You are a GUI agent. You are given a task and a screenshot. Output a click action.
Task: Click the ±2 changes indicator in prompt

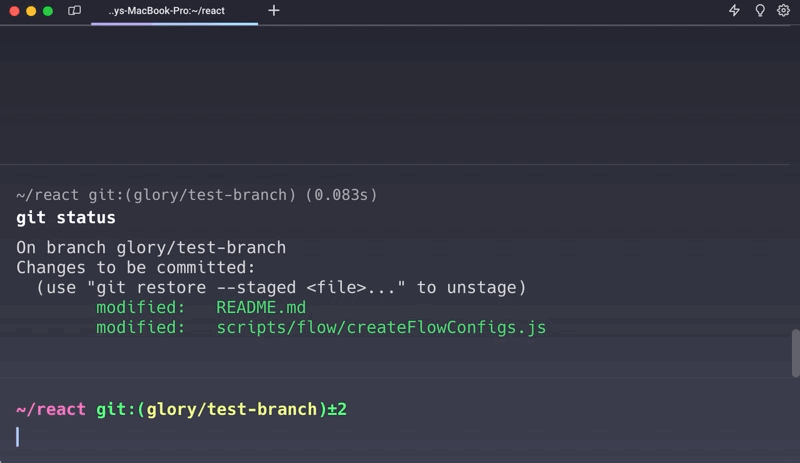(x=337, y=410)
